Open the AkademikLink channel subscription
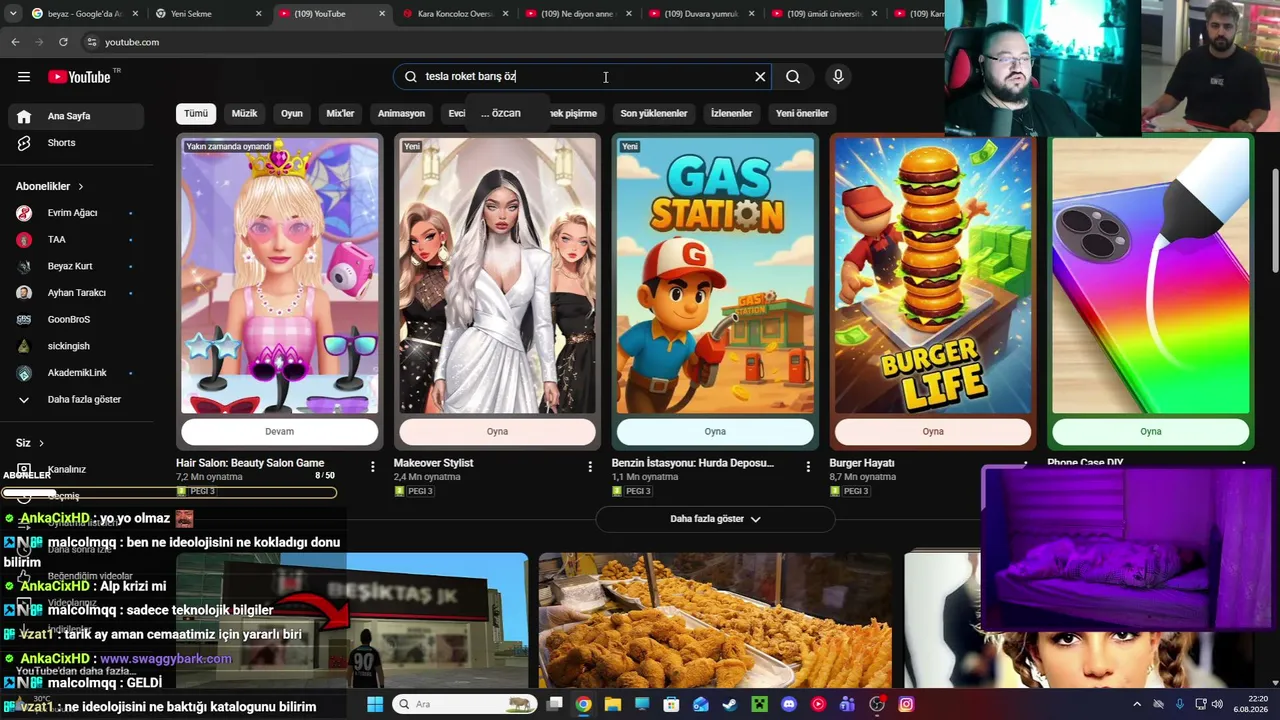1280x720 pixels. click(76, 373)
